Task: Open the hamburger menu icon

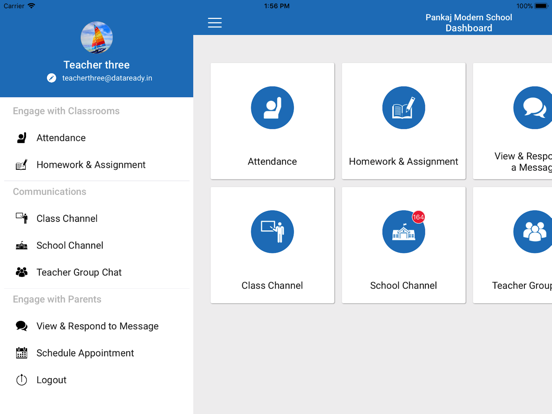Action: click(x=214, y=23)
